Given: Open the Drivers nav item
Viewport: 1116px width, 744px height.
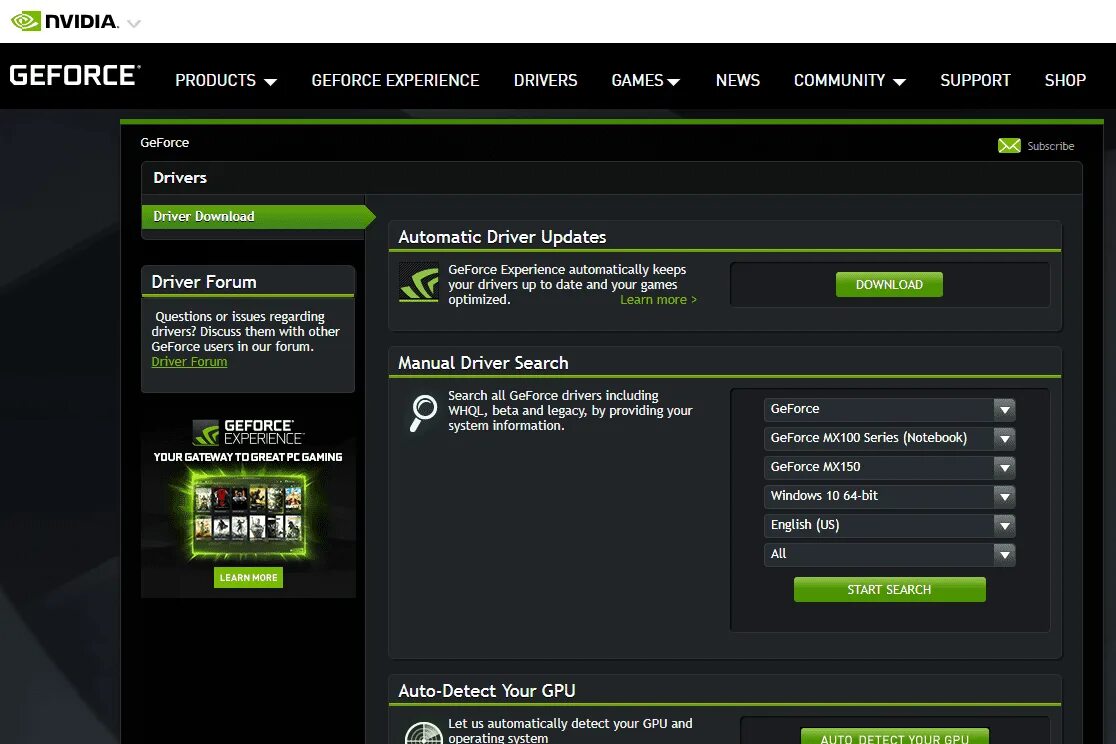Looking at the screenshot, I should click(x=545, y=80).
